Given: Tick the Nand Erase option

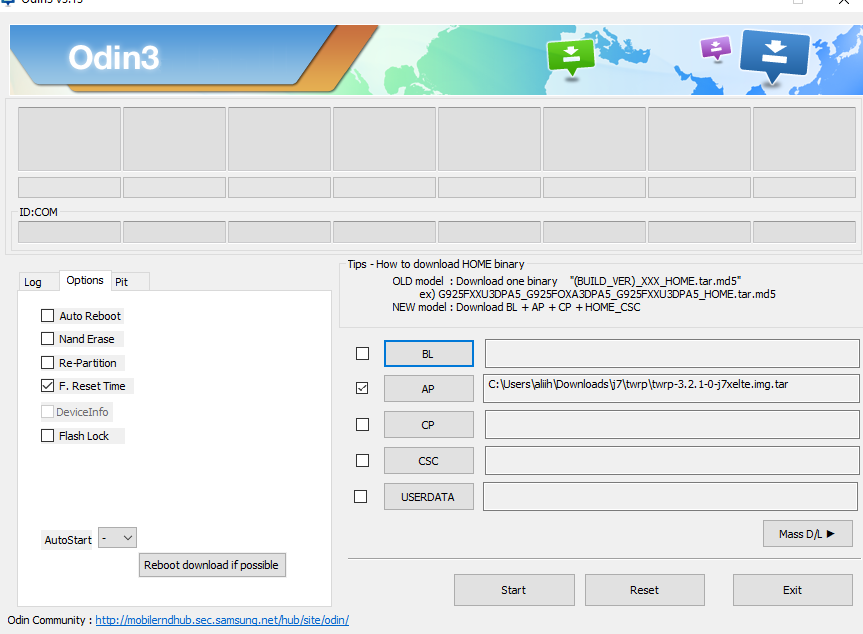Looking at the screenshot, I should (47, 339).
